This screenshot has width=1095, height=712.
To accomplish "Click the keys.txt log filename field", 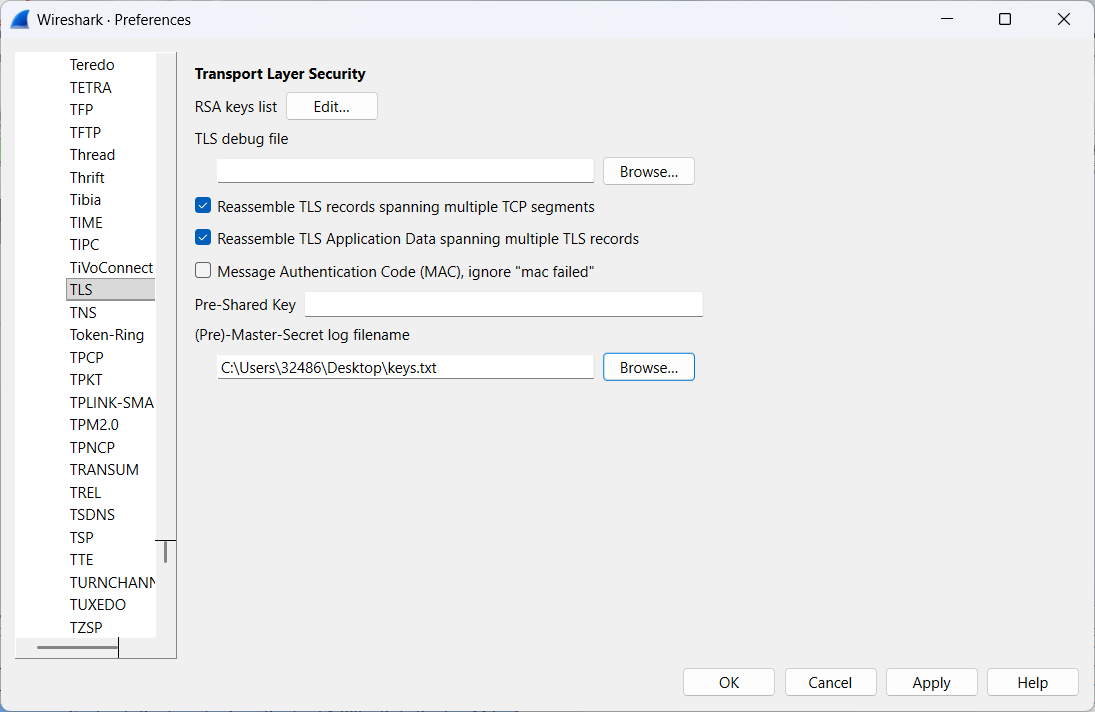I will (x=405, y=368).
